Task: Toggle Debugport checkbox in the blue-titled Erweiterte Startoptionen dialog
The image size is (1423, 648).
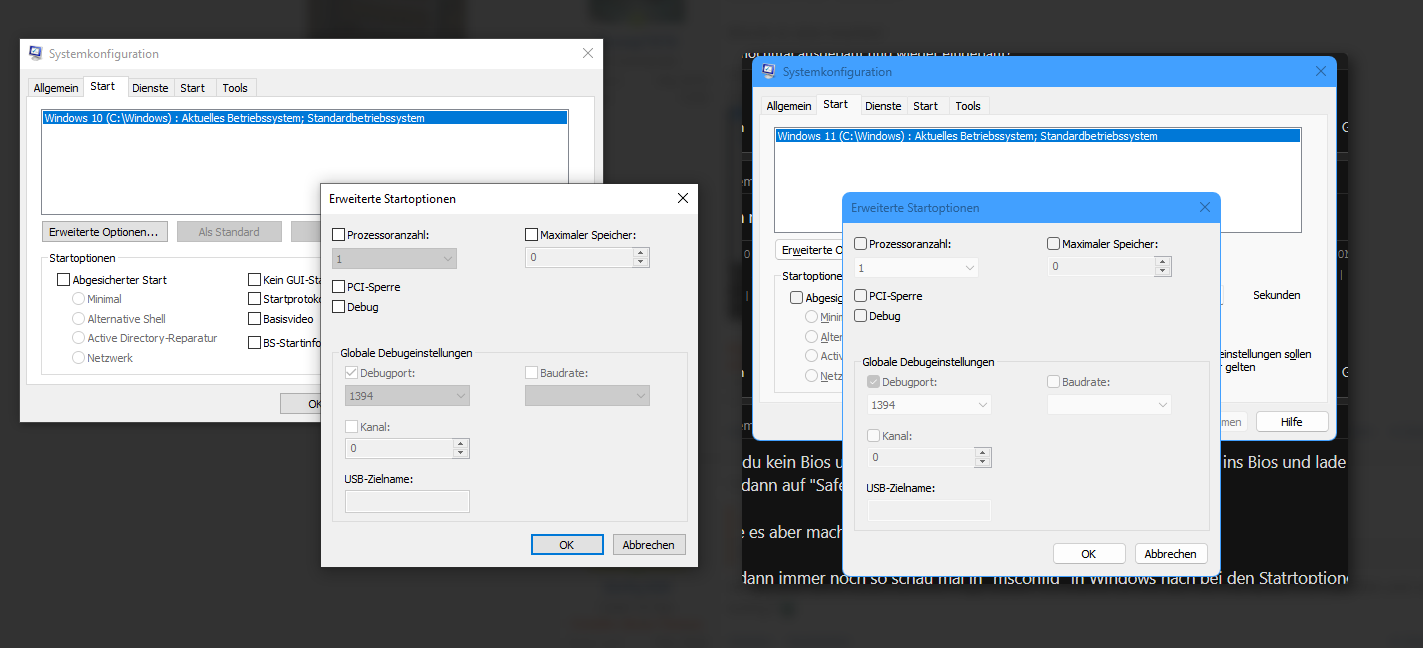Action: point(874,382)
